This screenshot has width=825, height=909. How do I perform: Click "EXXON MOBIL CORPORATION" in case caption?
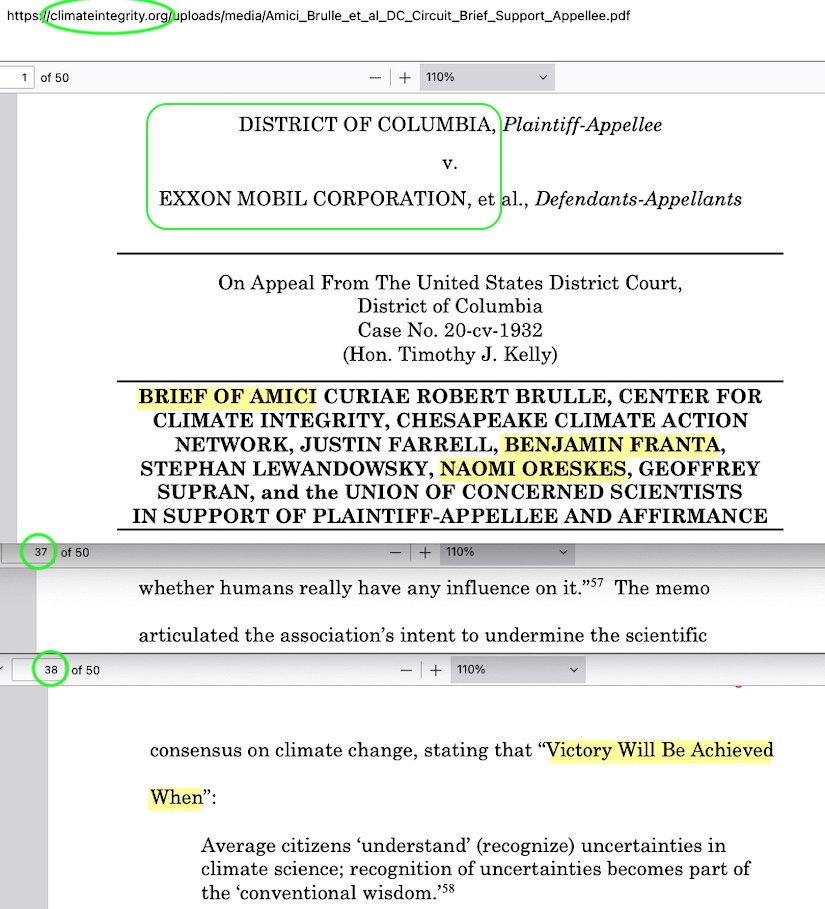pos(312,199)
